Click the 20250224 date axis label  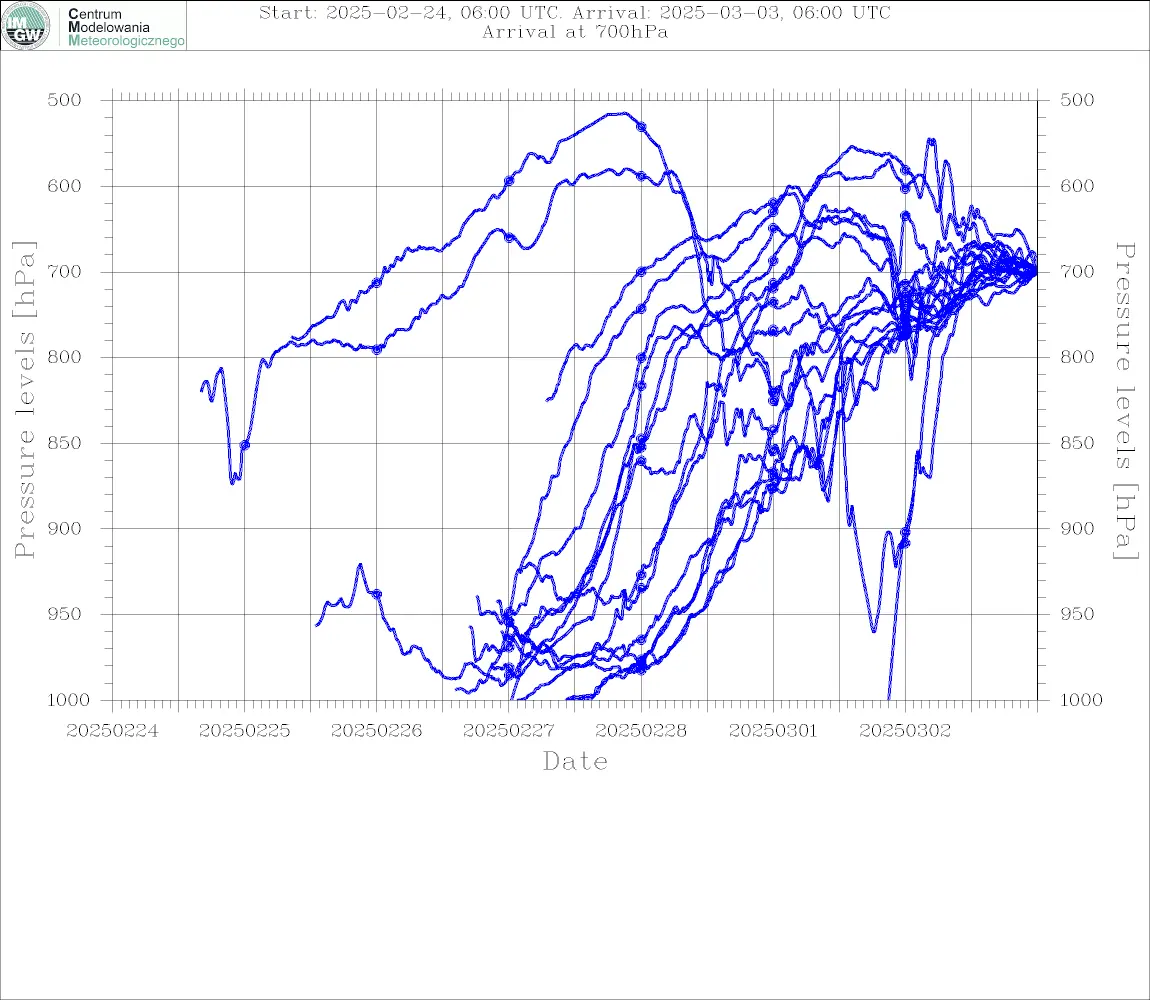click(112, 731)
